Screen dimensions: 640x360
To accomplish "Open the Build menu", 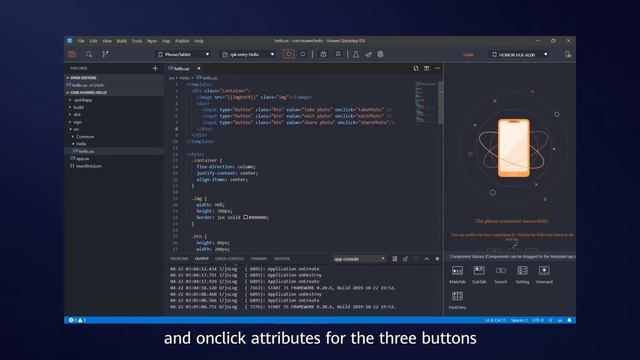I will (x=122, y=41).
